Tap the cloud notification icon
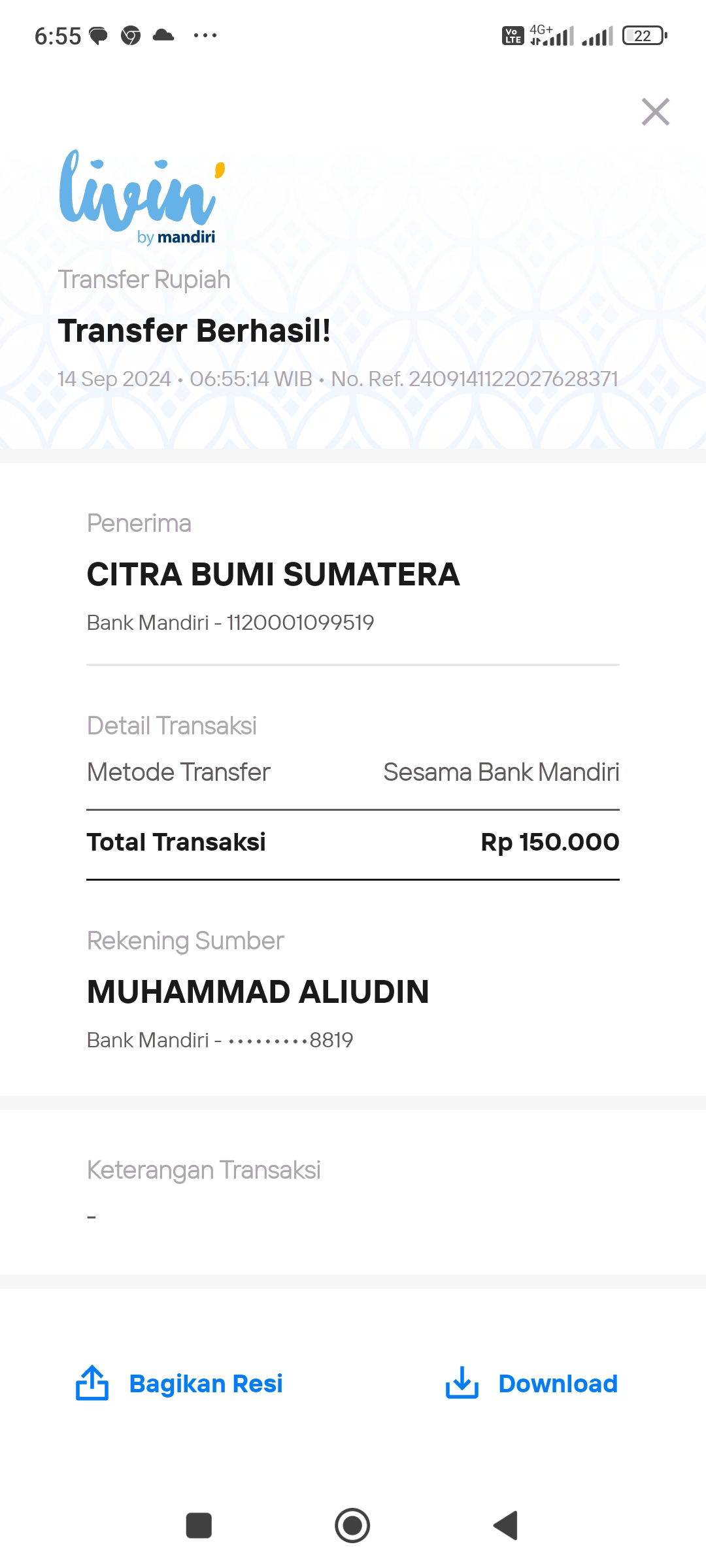The height and width of the screenshot is (1568, 706). [x=163, y=35]
